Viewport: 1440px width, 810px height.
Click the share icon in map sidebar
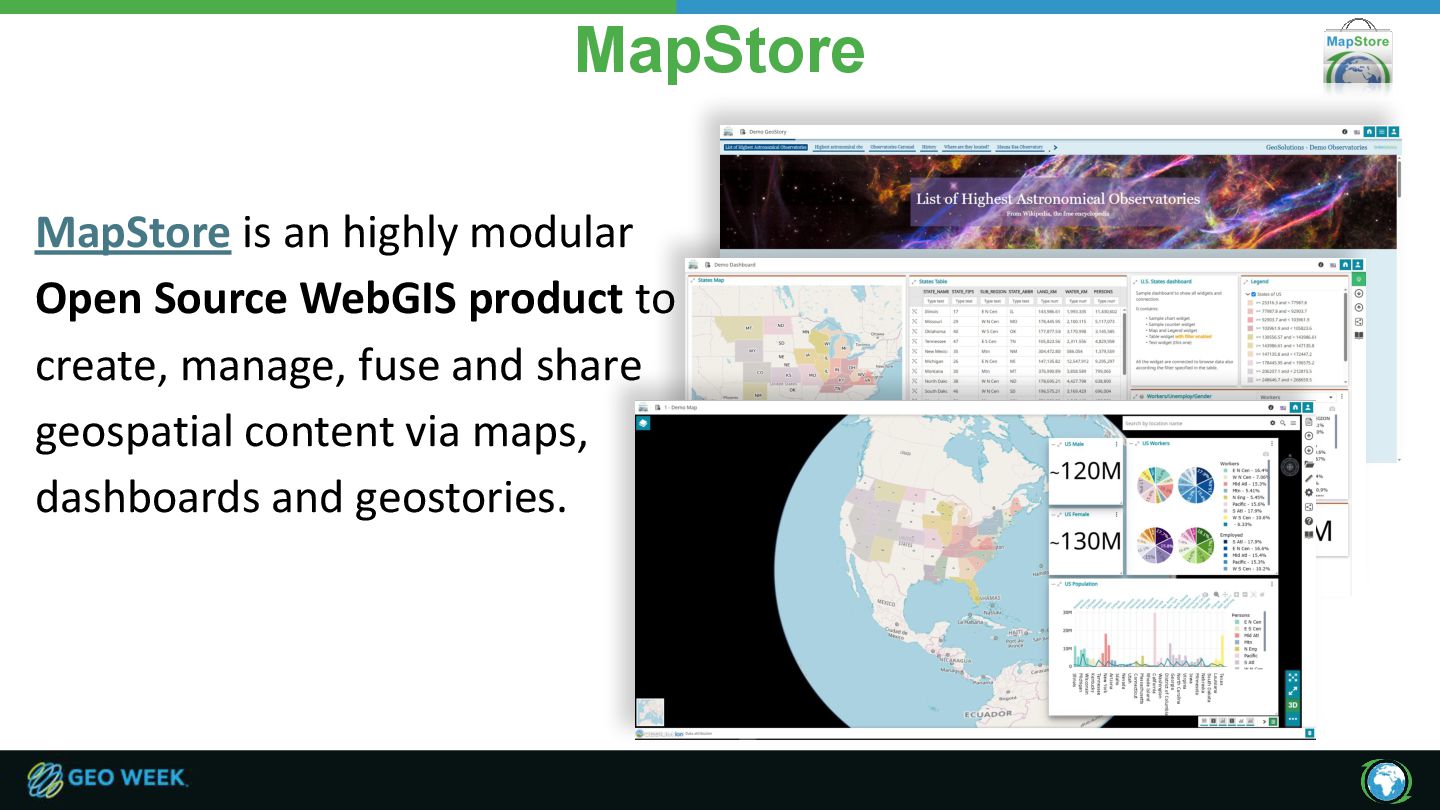click(1309, 507)
